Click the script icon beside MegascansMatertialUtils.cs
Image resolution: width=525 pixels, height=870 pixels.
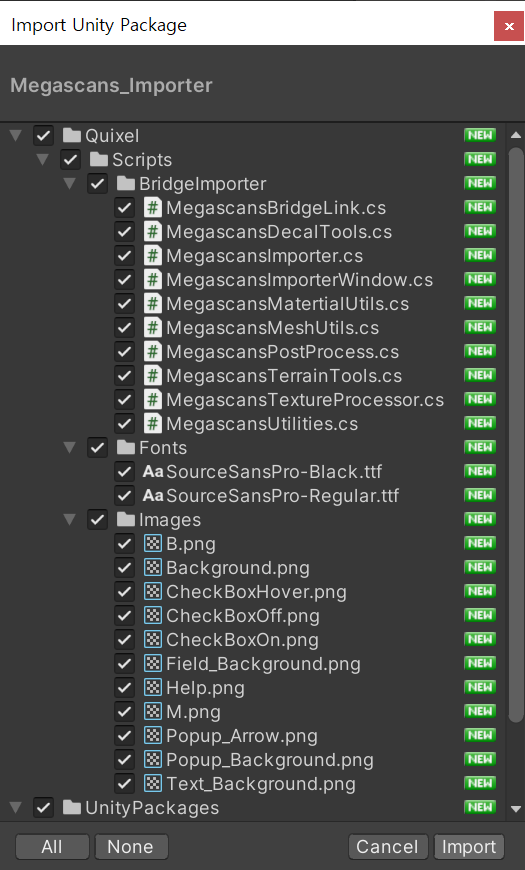click(153, 304)
